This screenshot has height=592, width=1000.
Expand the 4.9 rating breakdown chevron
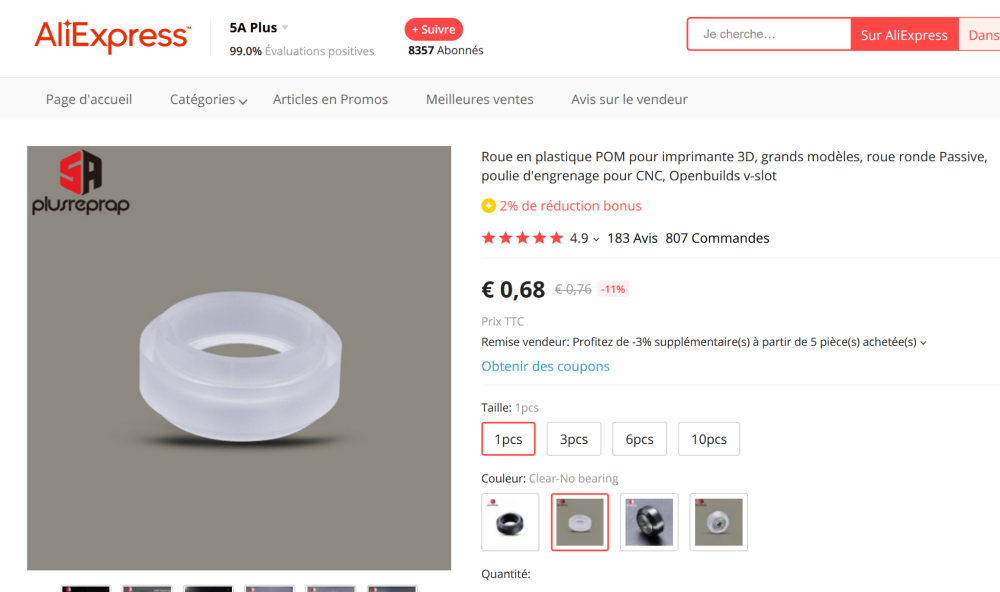click(x=596, y=239)
